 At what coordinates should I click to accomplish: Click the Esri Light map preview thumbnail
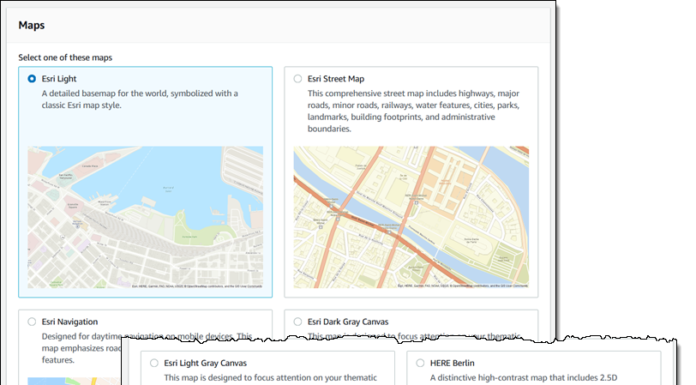pos(145,217)
